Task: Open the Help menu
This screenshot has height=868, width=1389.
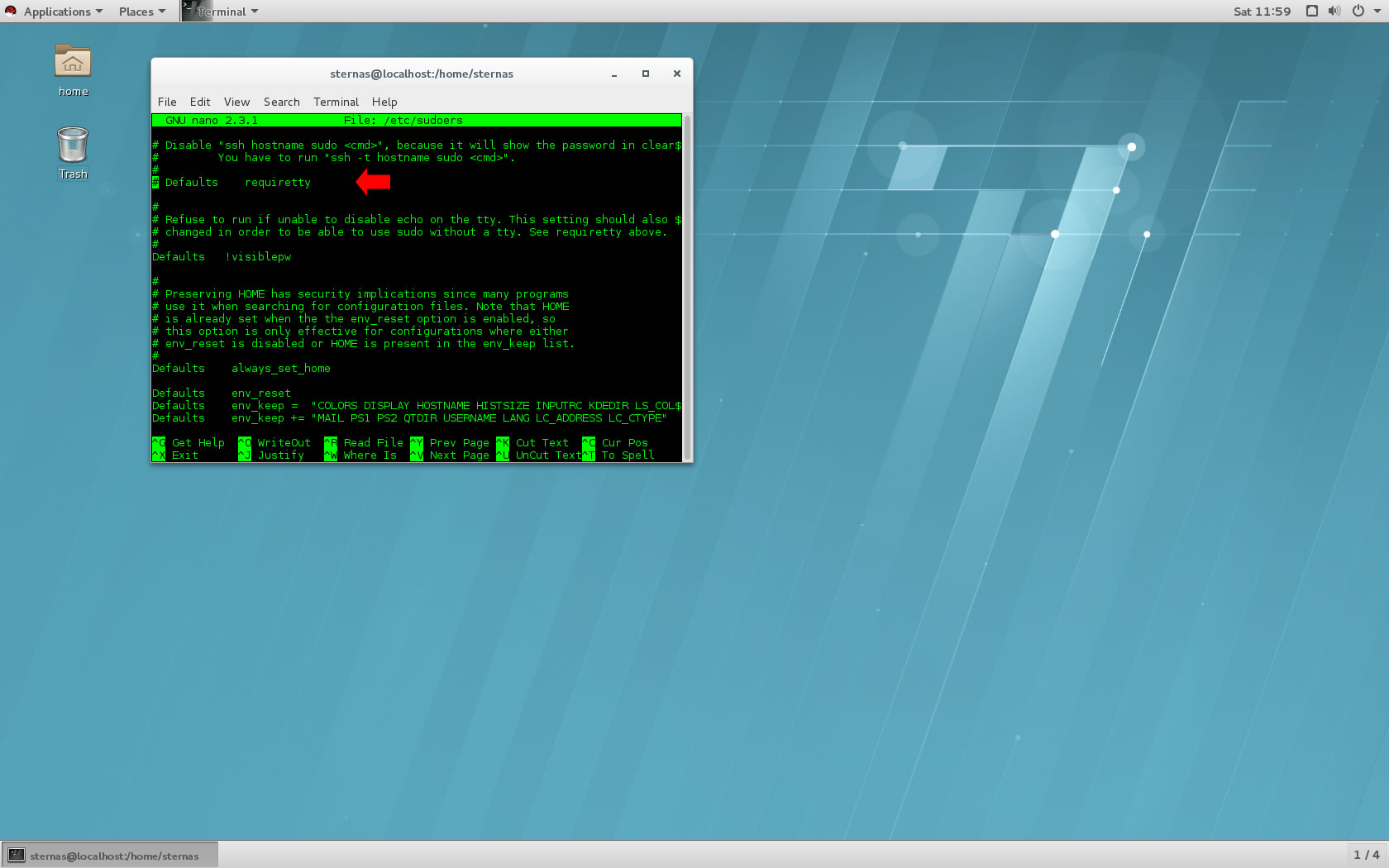Action: pyautogui.click(x=384, y=102)
